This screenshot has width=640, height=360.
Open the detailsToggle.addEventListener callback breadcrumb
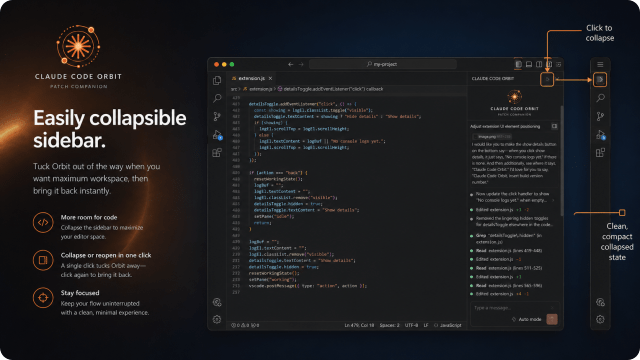click(x=331, y=89)
